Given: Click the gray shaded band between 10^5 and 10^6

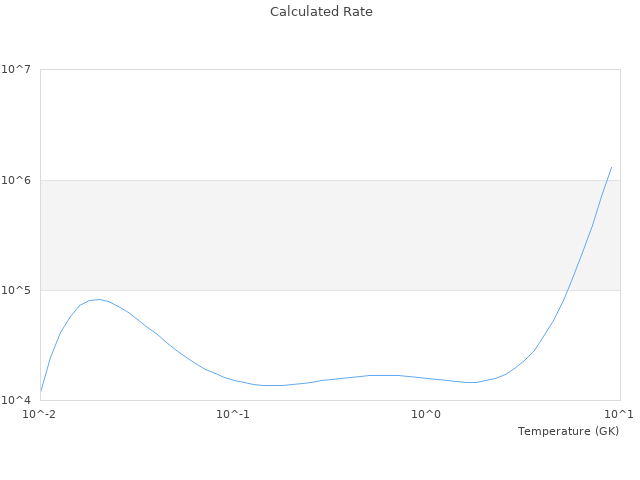Looking at the screenshot, I should [x=330, y=235].
